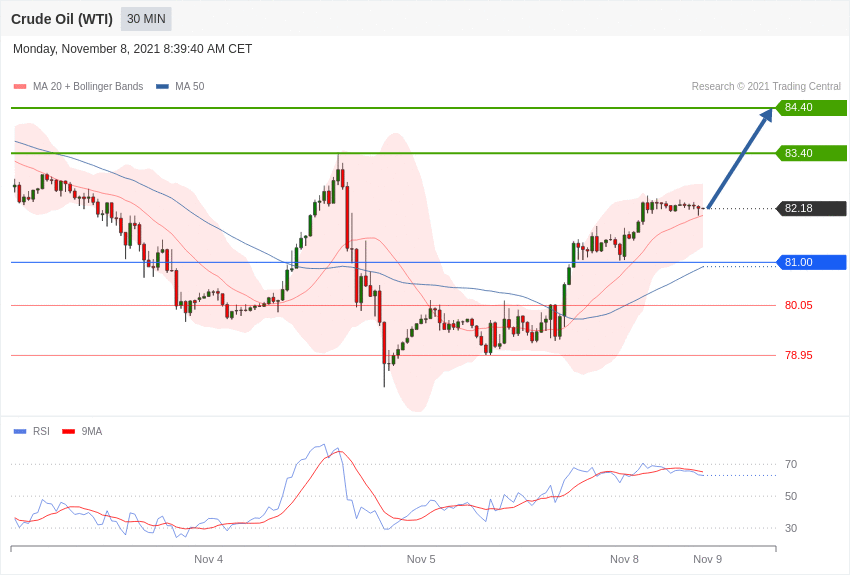This screenshot has width=850, height=576.
Task: Click the 30 MIN timeframe badge
Action: 146,19
